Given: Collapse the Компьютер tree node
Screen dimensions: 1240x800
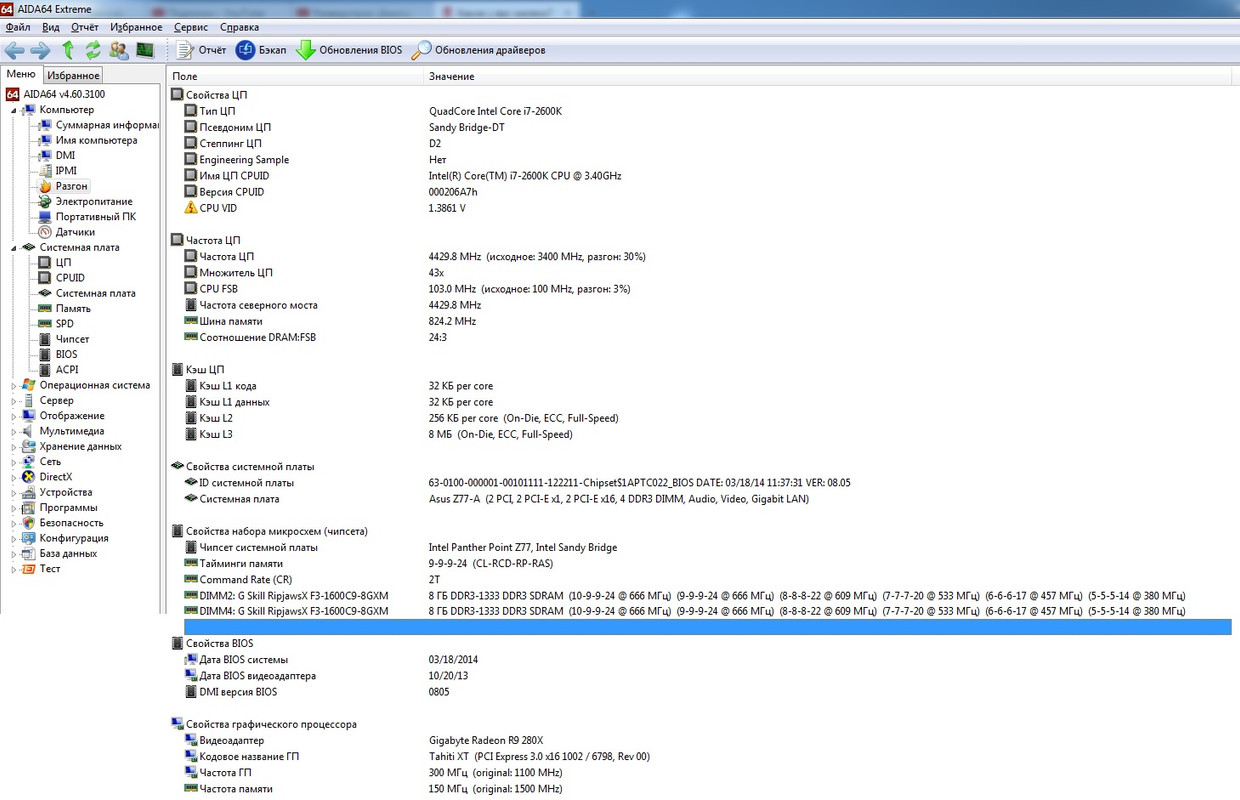Looking at the screenshot, I should pyautogui.click(x=14, y=110).
